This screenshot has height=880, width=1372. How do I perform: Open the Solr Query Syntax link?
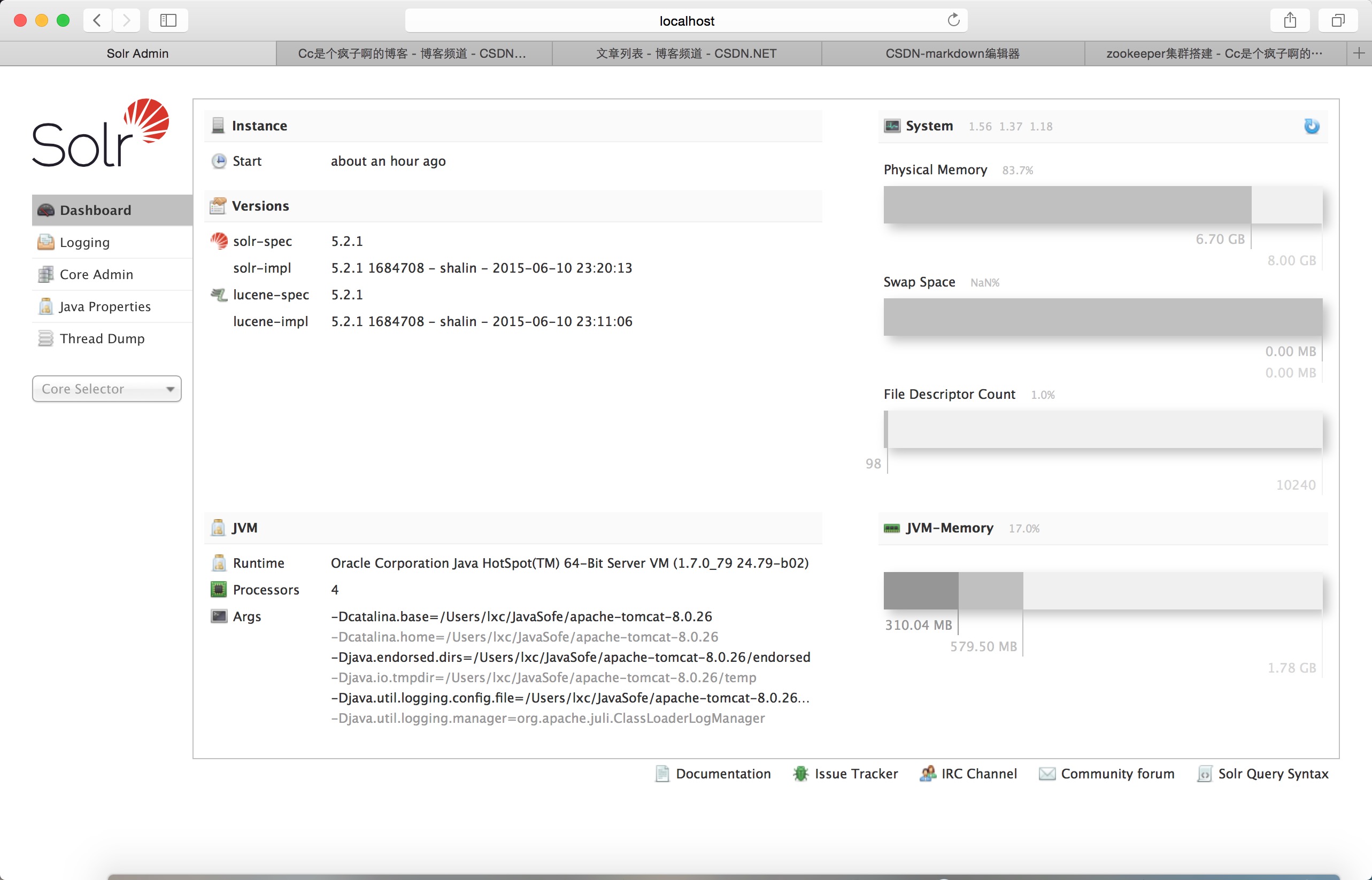(x=1263, y=774)
